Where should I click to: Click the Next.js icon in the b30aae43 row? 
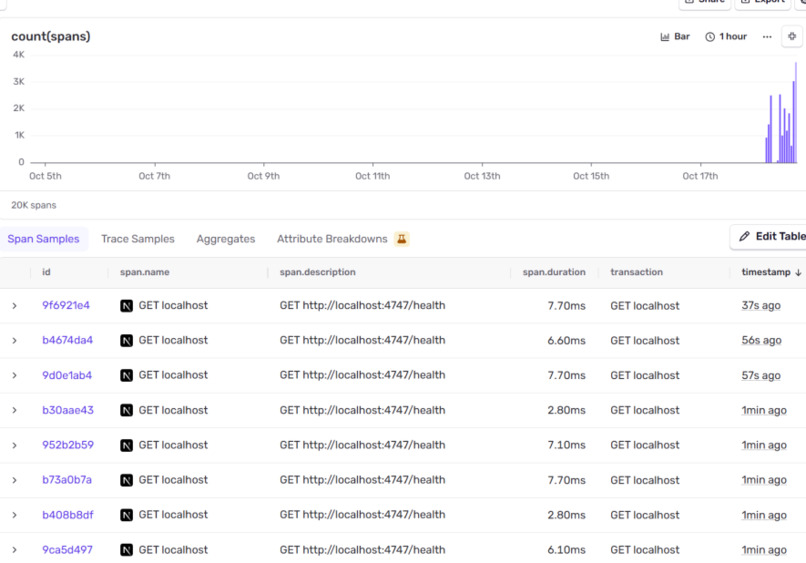126,410
